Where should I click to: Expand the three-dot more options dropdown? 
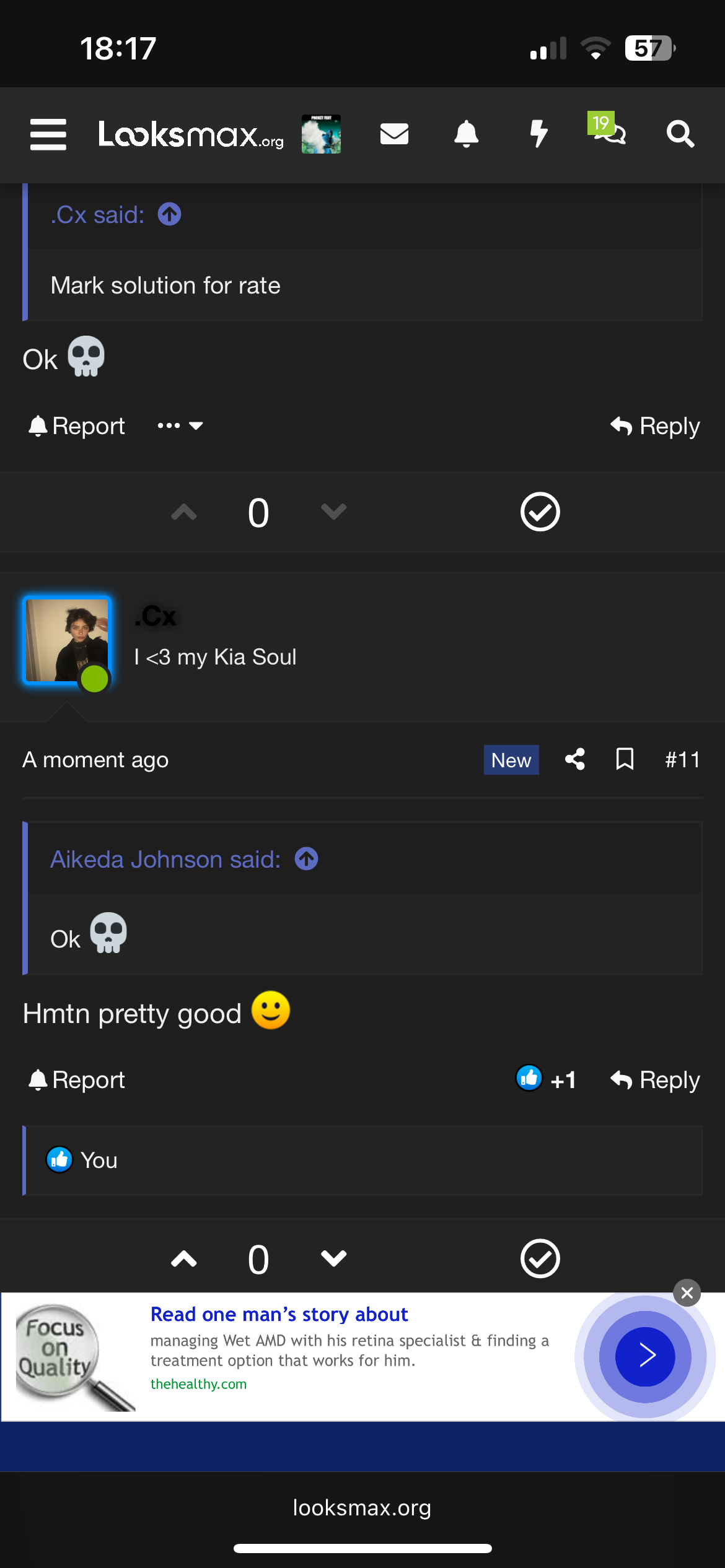180,426
